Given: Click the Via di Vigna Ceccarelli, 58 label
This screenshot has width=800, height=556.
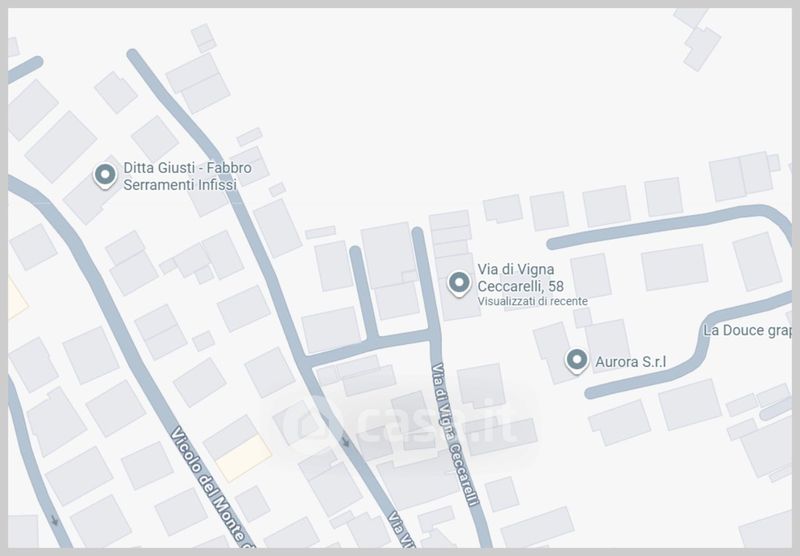Looking at the screenshot, I should click(x=520, y=277).
